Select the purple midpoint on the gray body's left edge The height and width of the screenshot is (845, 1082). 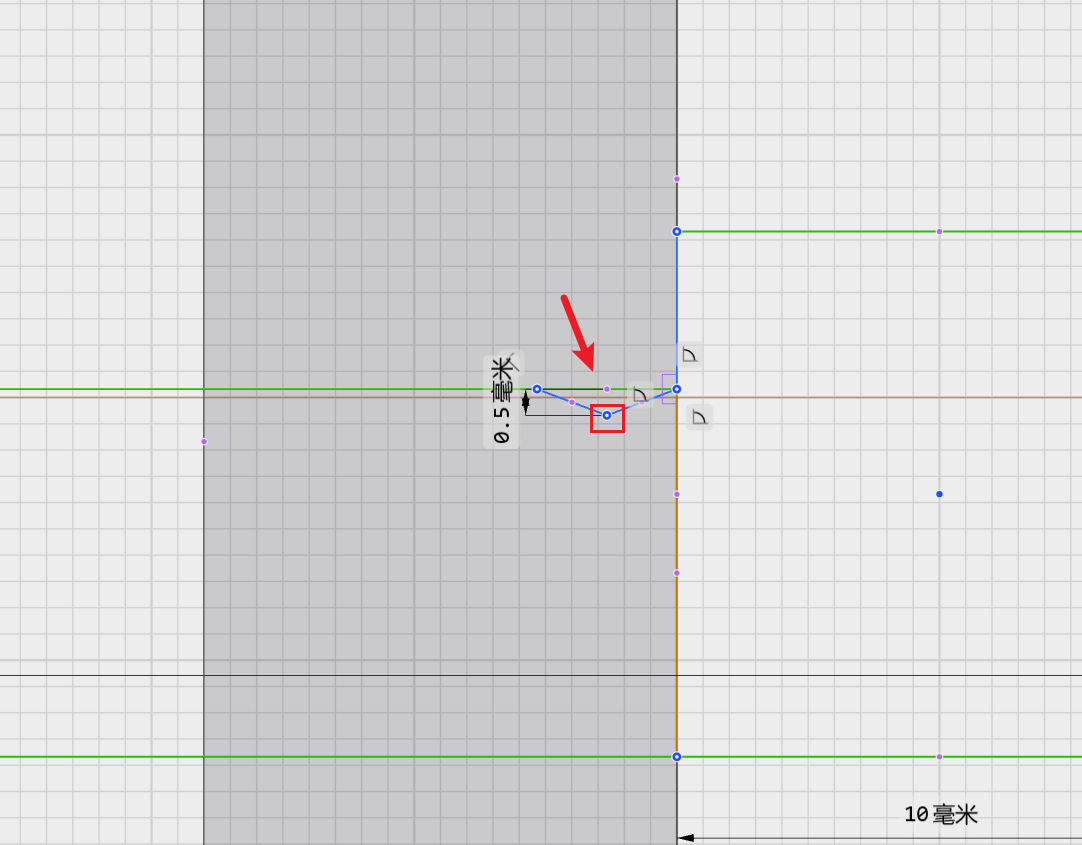click(204, 441)
